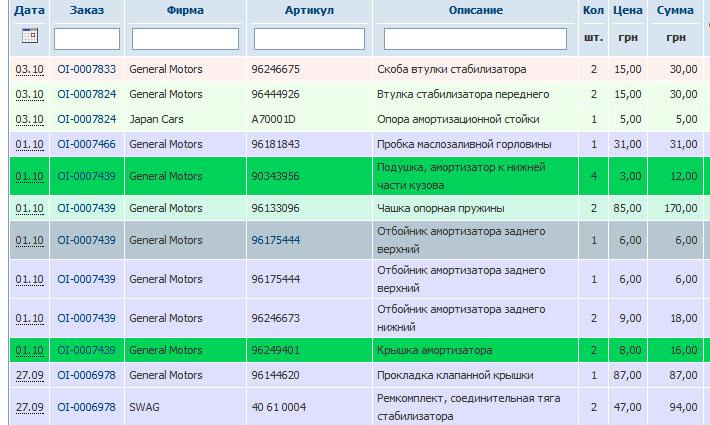
Task: Click the price value 47,00
Action: pos(628,407)
